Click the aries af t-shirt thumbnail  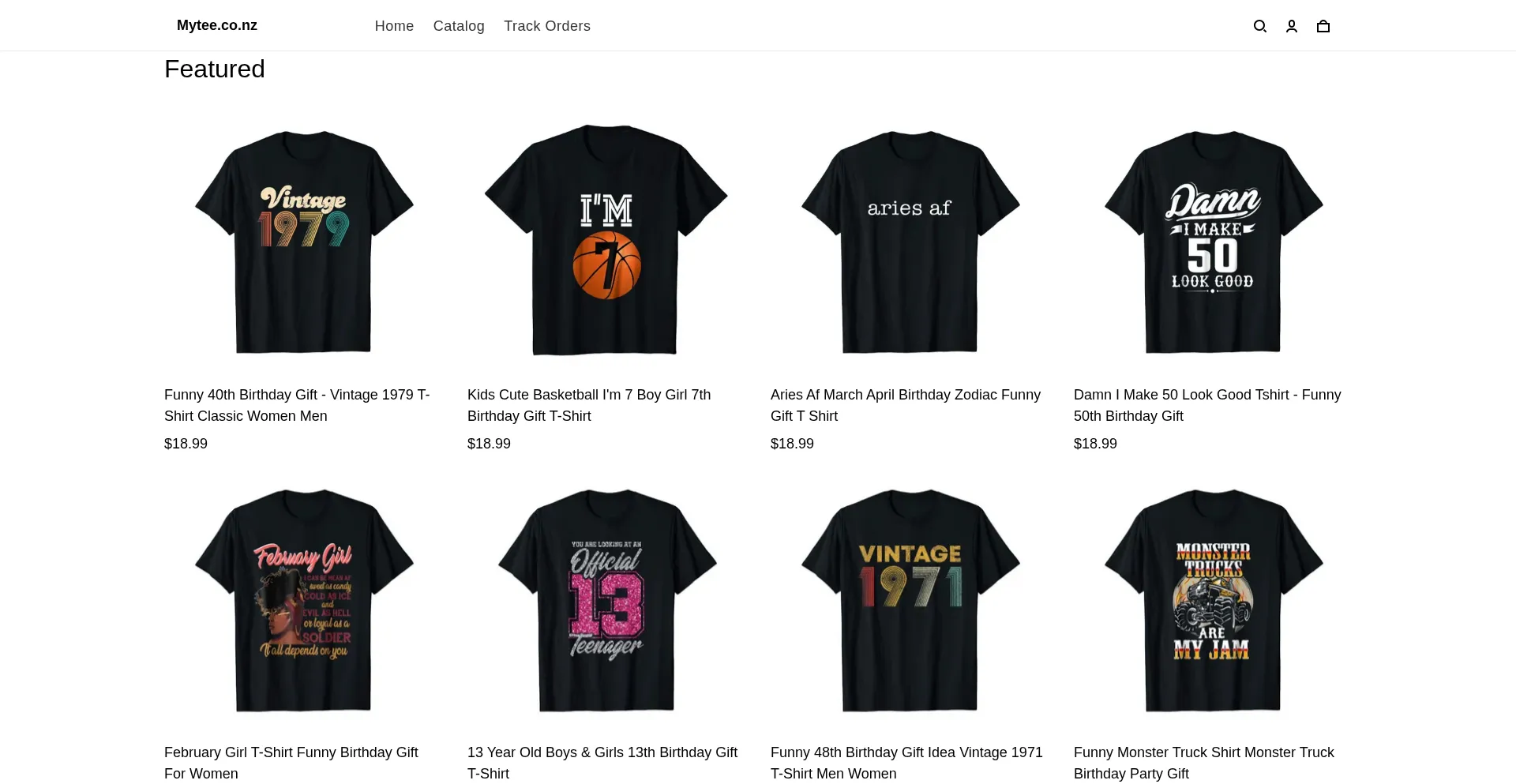(910, 241)
